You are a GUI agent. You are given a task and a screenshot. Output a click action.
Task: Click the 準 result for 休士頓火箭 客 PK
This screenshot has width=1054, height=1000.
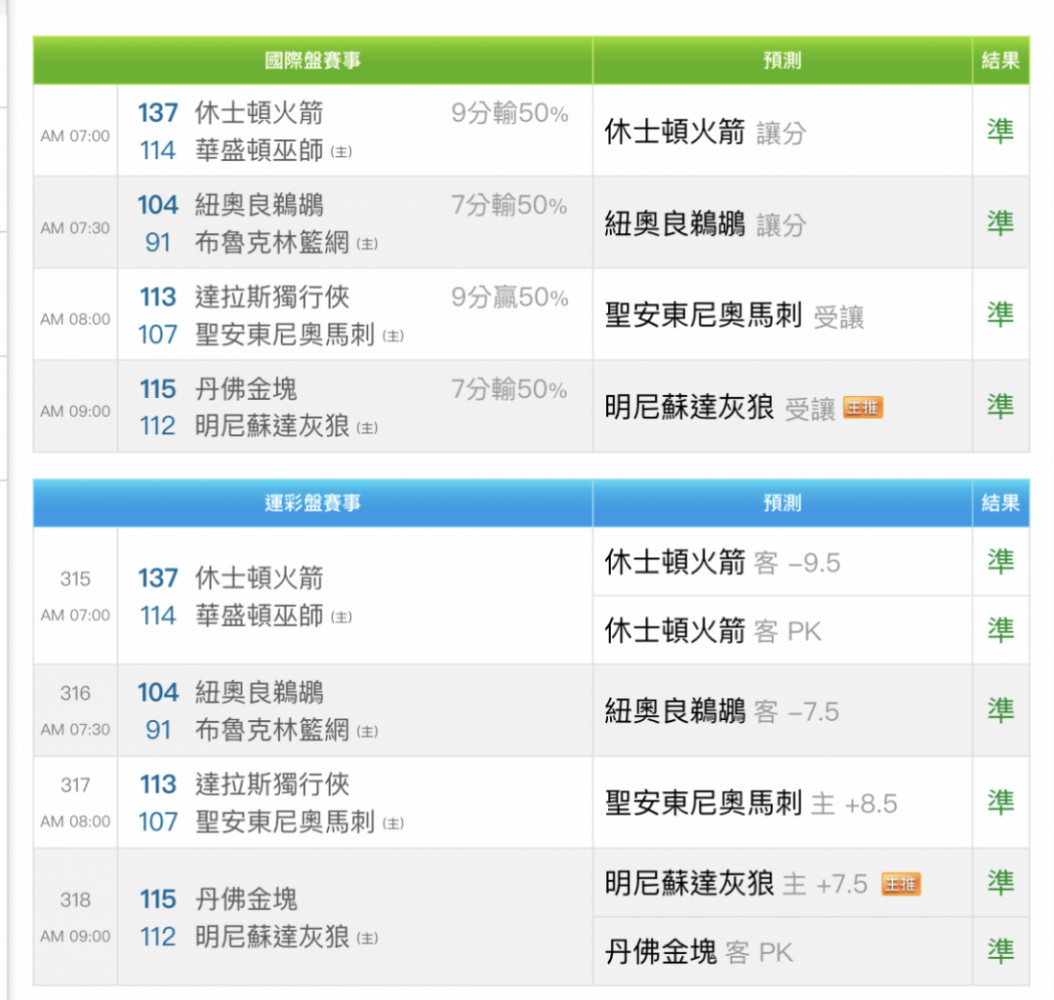click(1000, 630)
